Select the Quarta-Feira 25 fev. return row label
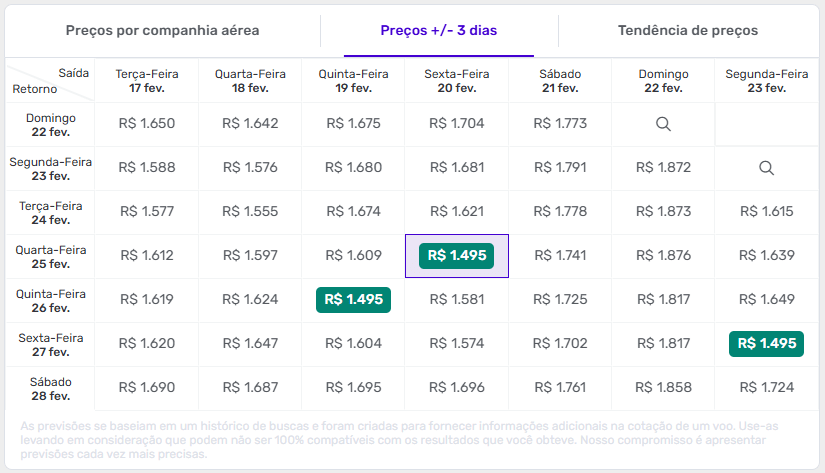This screenshot has width=825, height=473. [49, 256]
